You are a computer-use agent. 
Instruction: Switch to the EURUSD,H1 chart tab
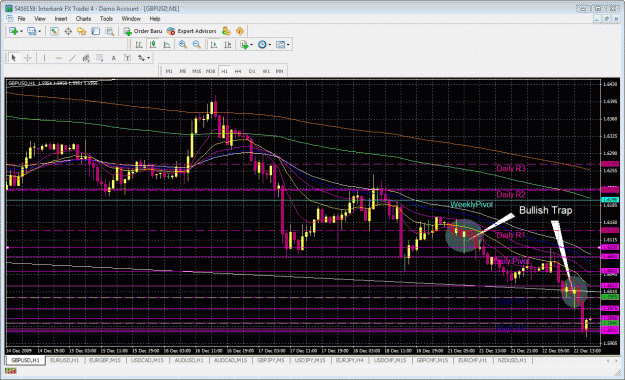tap(64, 360)
